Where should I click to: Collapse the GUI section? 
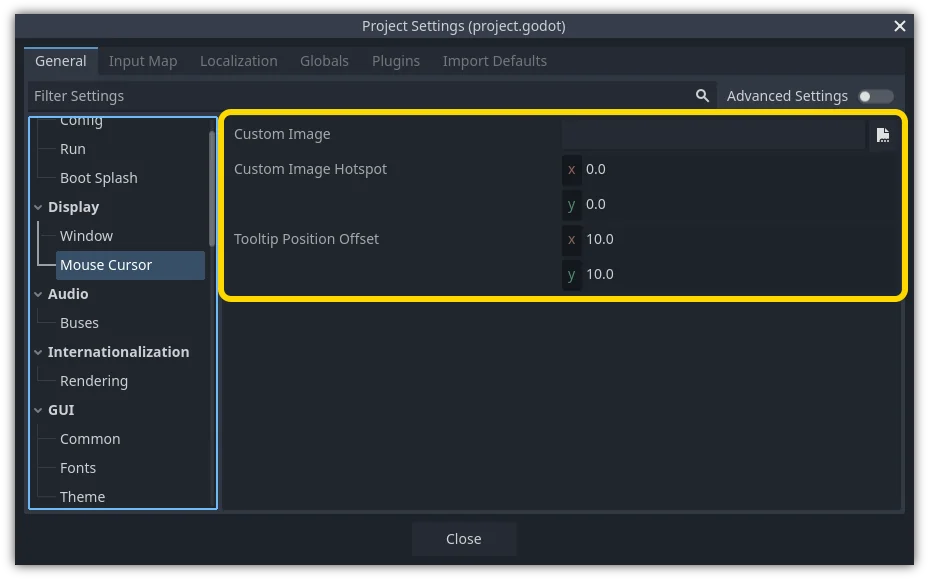click(x=38, y=410)
